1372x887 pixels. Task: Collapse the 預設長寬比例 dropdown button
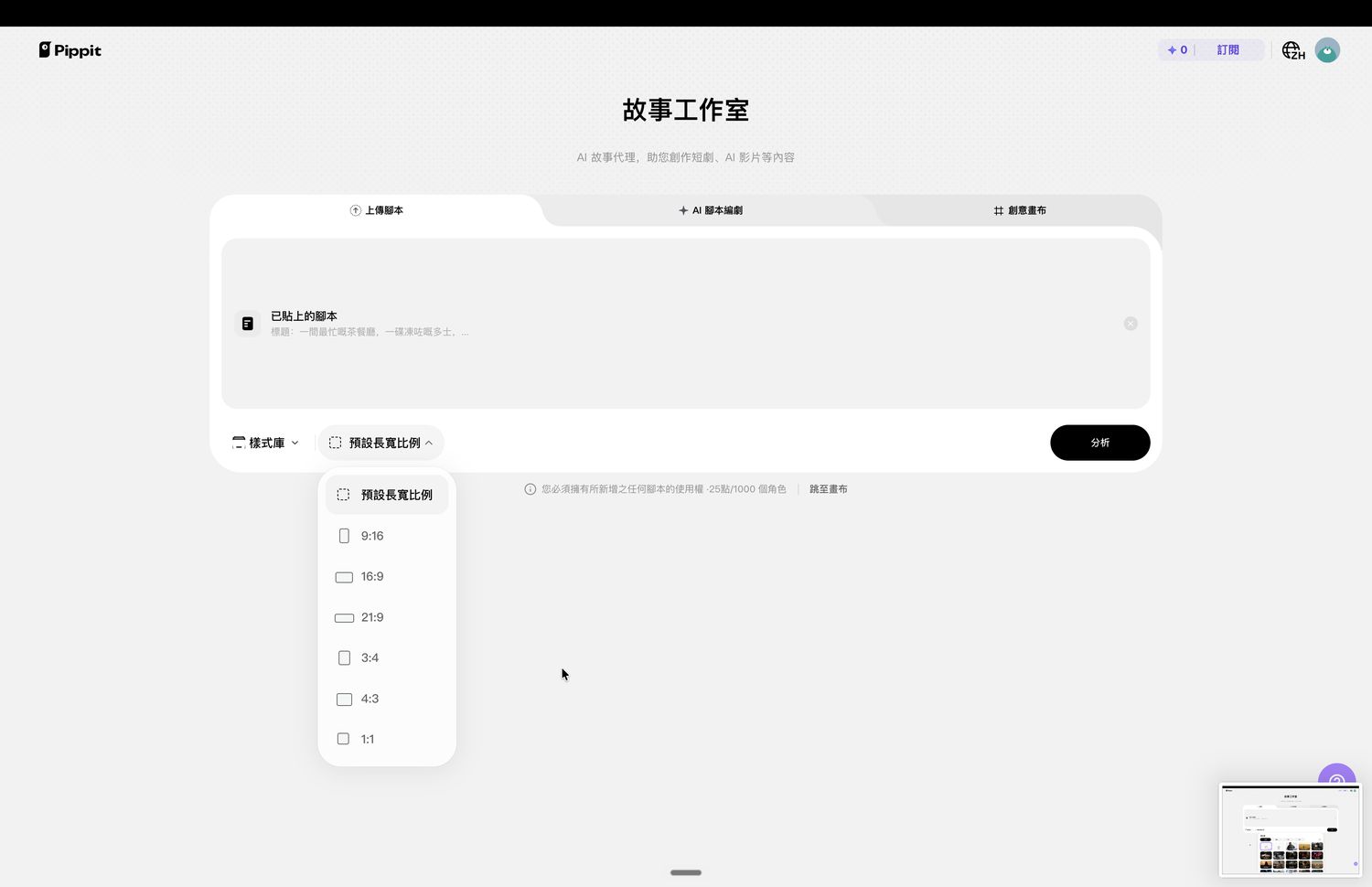click(x=381, y=443)
